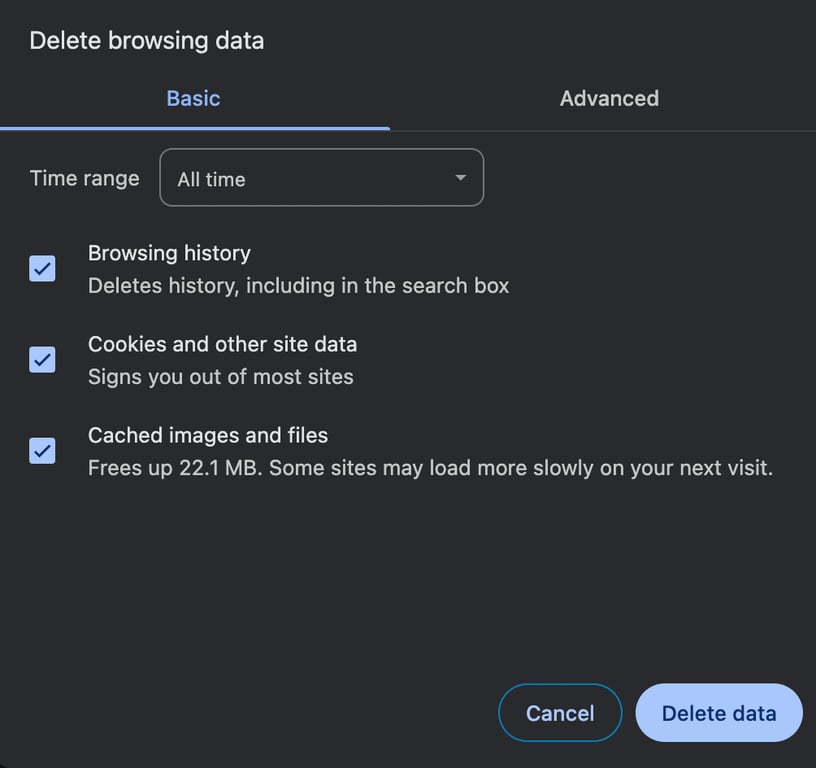Click the Time range field showing All time
The image size is (816, 768).
click(321, 177)
